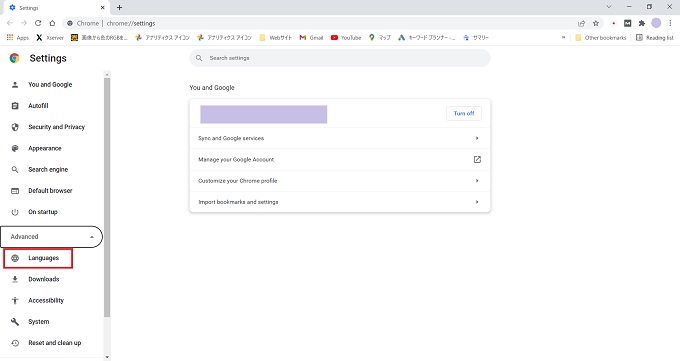Open the Google Maps bookmark
This screenshot has width=680, height=361.
[x=380, y=38]
